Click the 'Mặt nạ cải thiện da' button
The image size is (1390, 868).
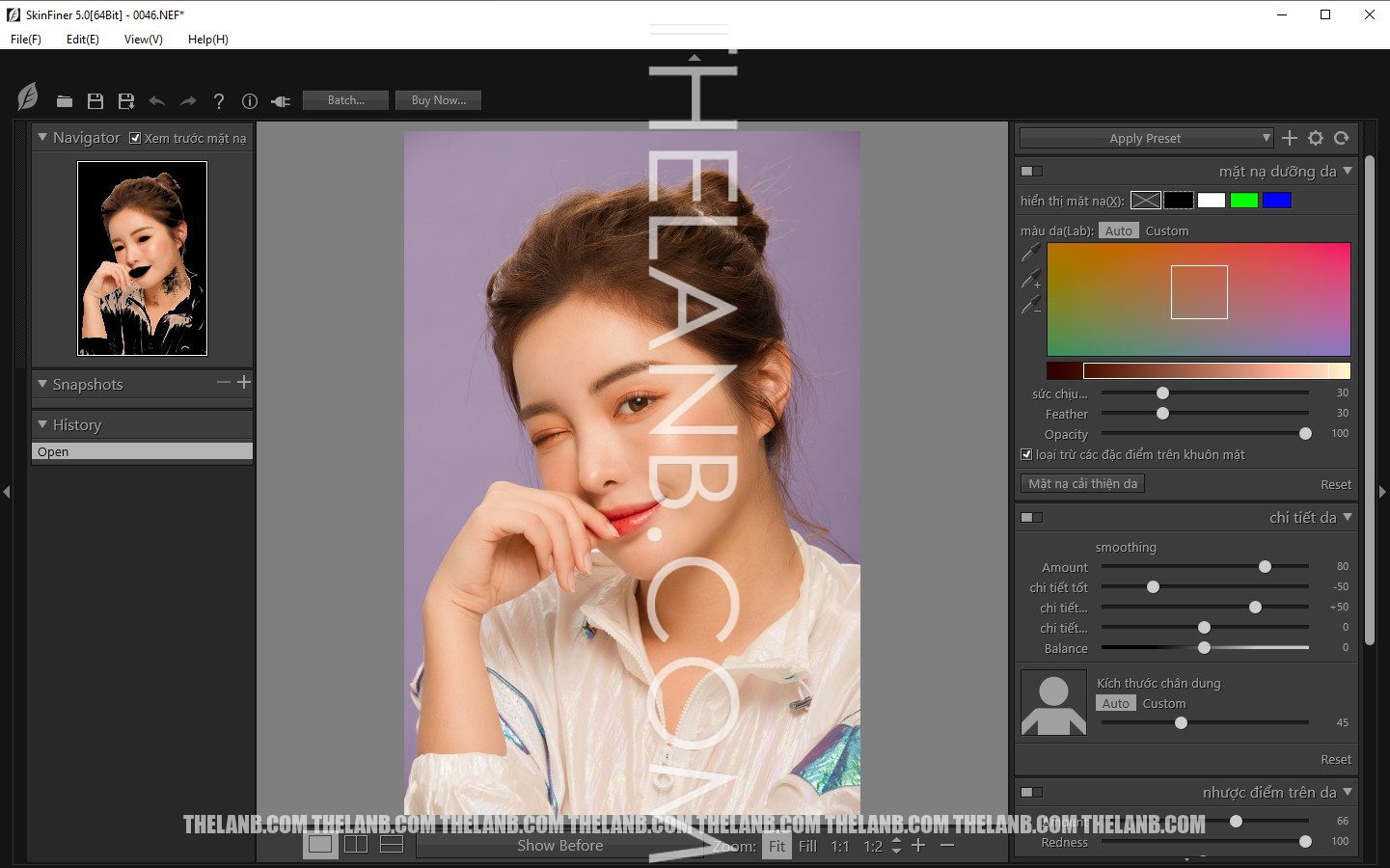pyautogui.click(x=1082, y=484)
